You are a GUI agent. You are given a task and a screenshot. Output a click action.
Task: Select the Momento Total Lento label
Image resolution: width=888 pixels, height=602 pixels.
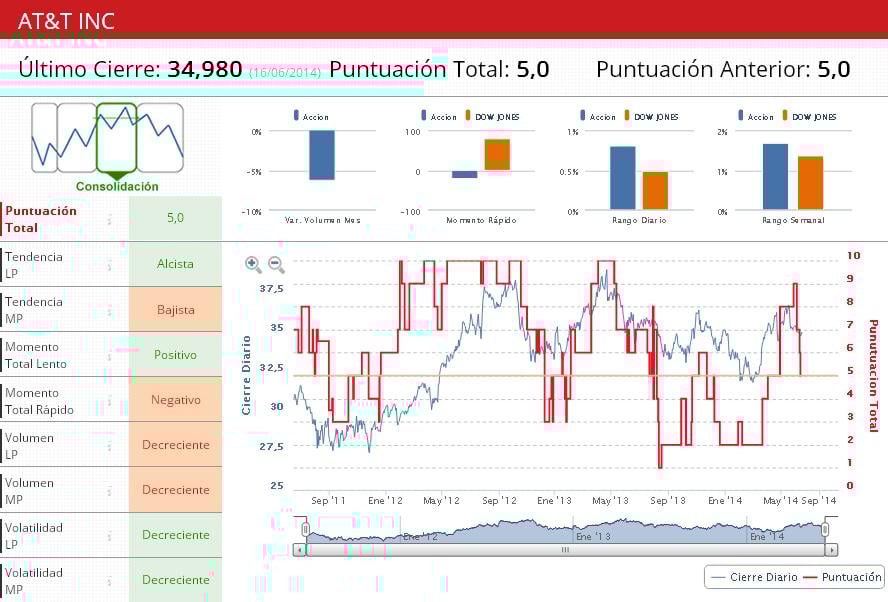(x=36, y=355)
